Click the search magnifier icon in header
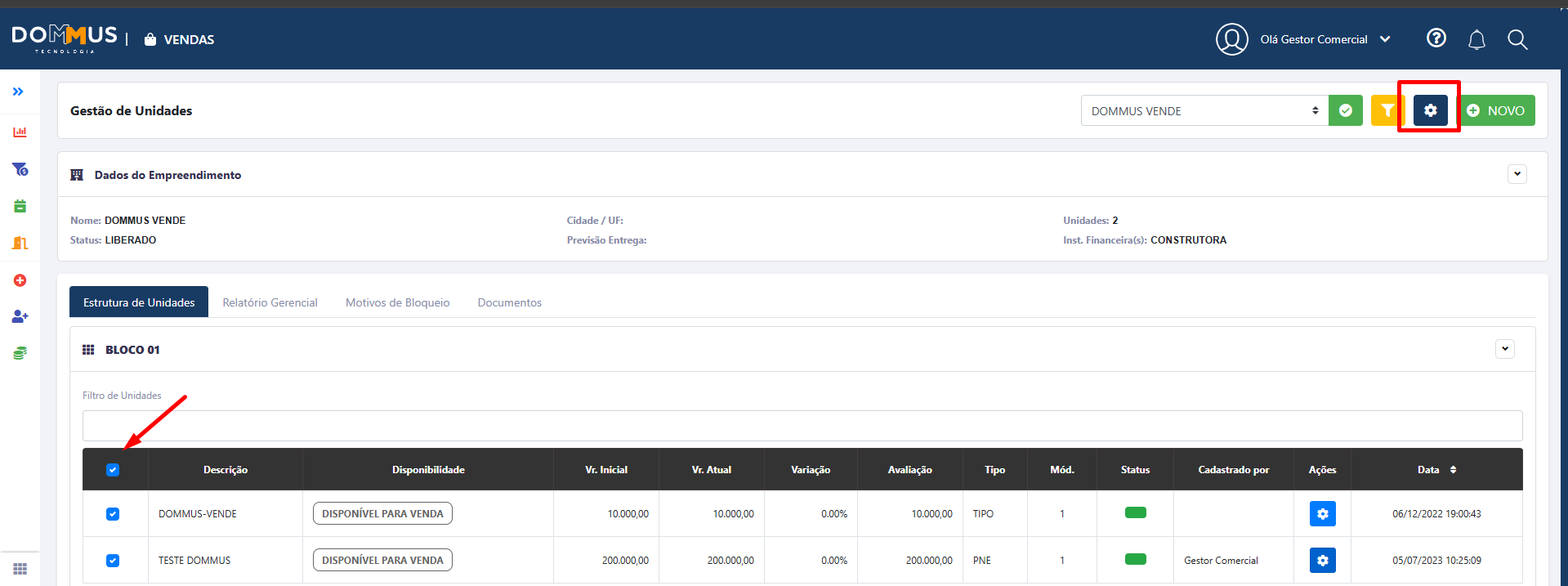 point(1517,39)
